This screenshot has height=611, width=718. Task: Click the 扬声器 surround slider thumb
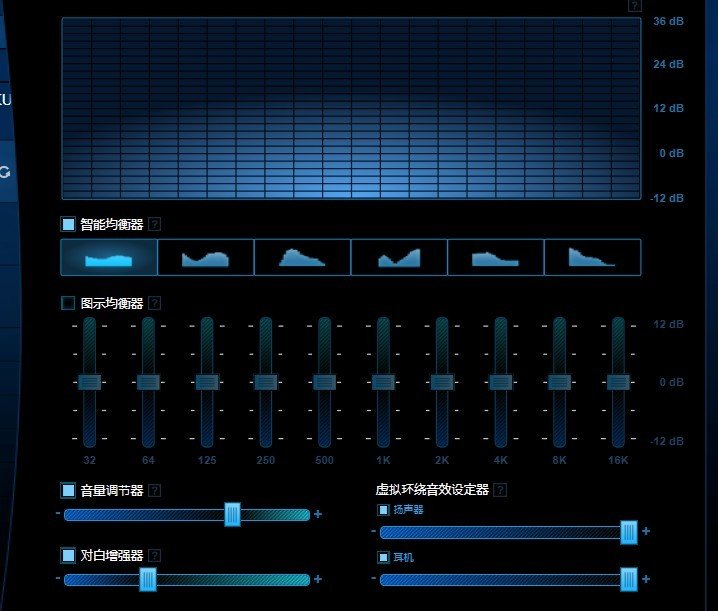629,532
